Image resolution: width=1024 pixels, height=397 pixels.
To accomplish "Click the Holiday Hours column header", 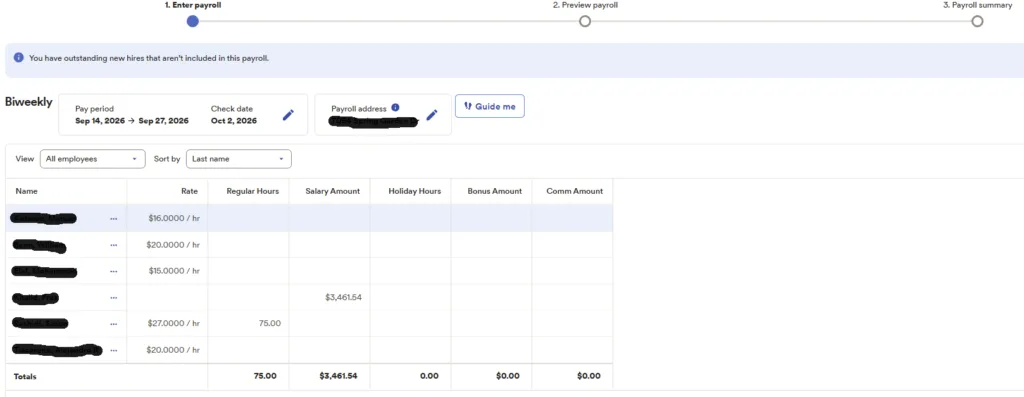I will pos(415,191).
